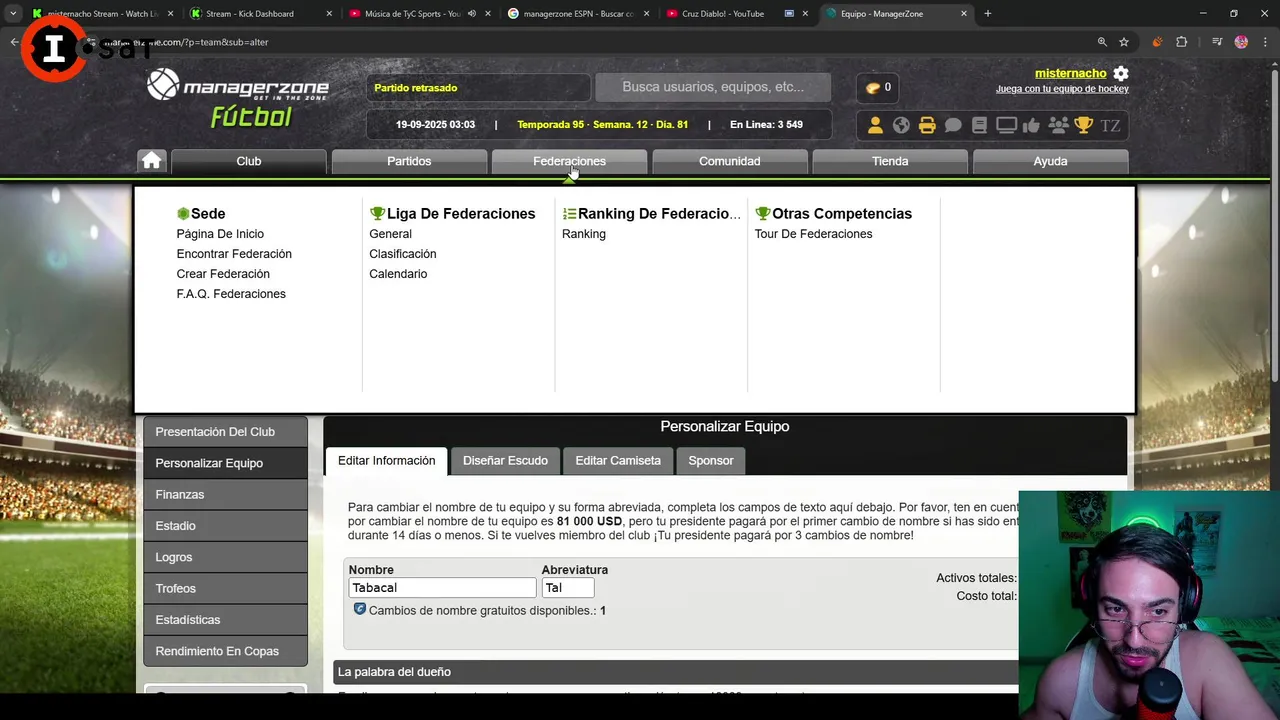
Task: Open Ranking link under Ranking De Federaciones
Action: (x=584, y=234)
